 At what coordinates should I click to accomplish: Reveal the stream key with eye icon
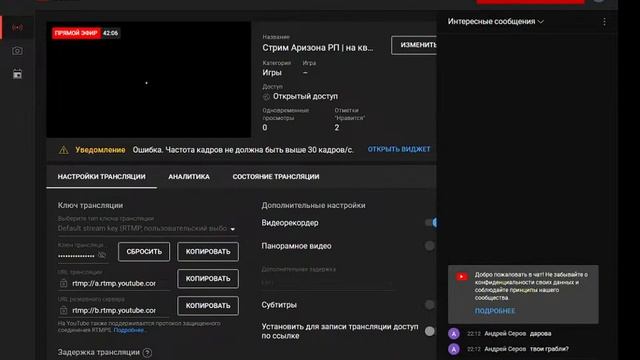(102, 256)
